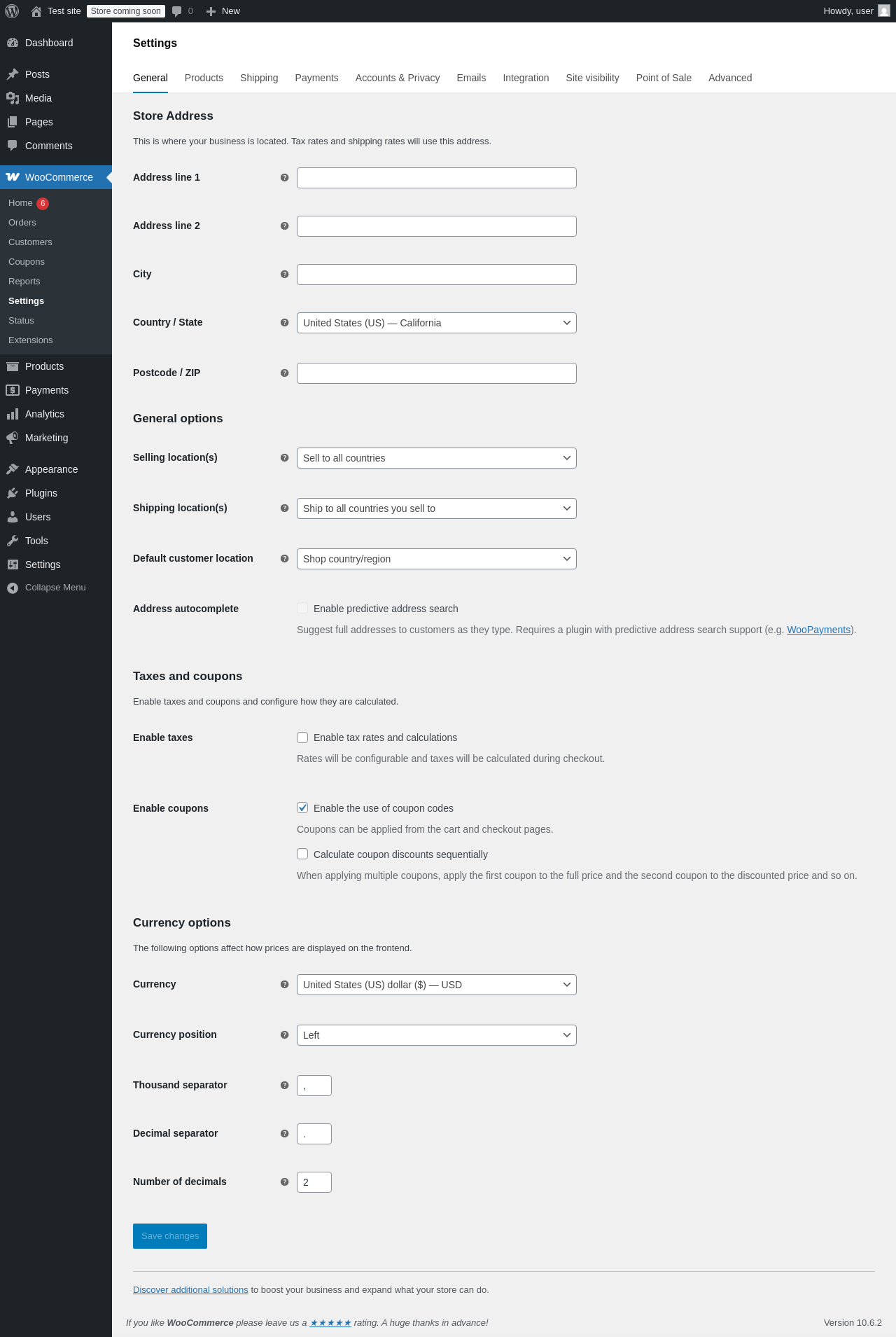Screen dimensions: 896x1337
Task: Click the help icon beside Address line 1
Action: coord(284,178)
